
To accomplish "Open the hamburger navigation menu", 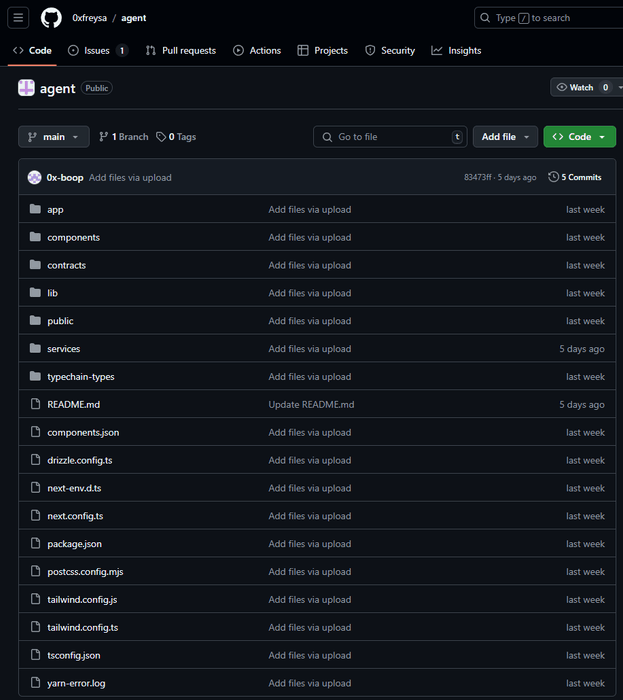I will point(19,17).
